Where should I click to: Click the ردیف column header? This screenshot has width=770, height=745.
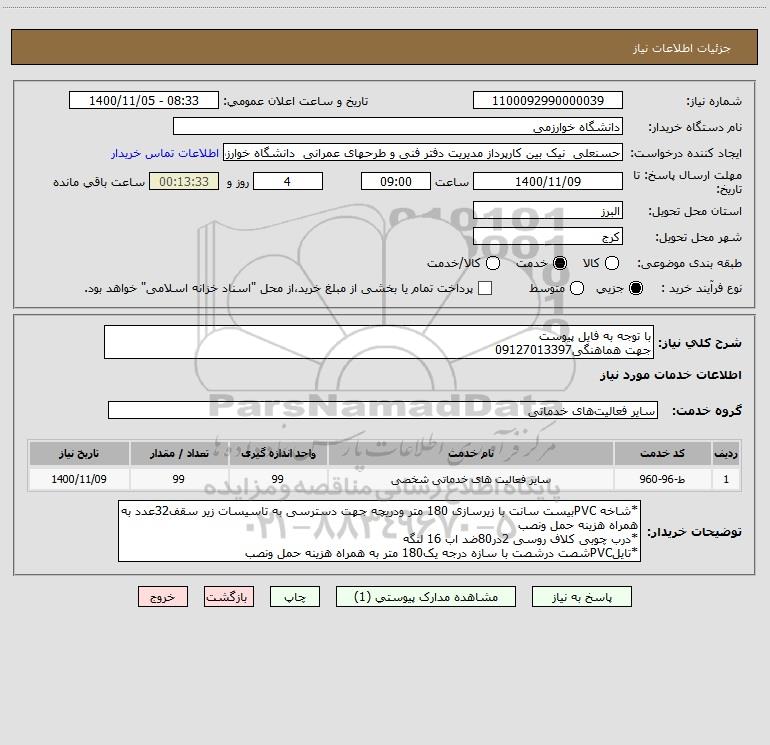726,453
